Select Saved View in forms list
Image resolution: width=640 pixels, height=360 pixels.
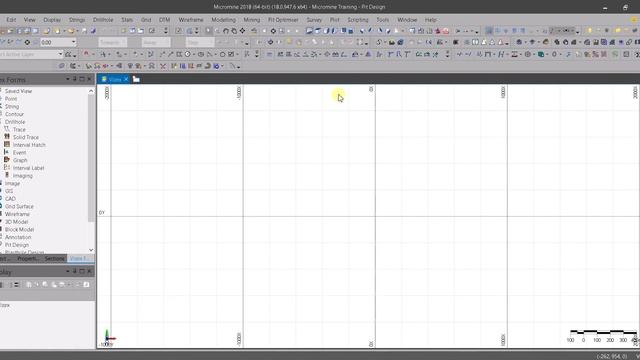[18, 91]
